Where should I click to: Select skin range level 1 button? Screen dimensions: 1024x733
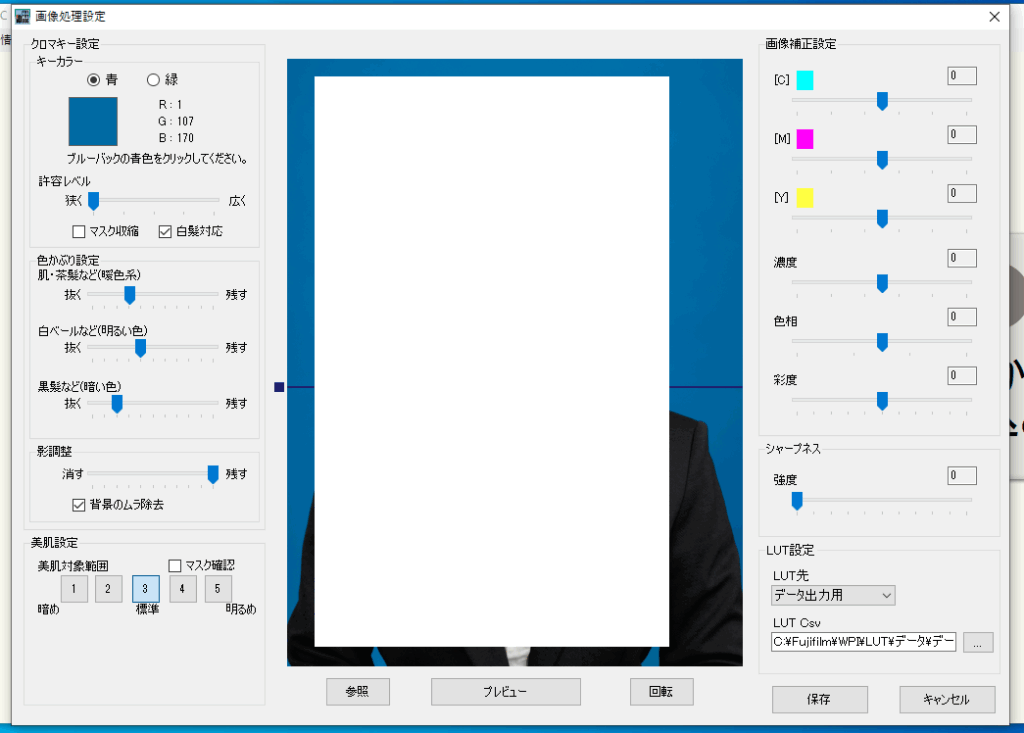73,589
